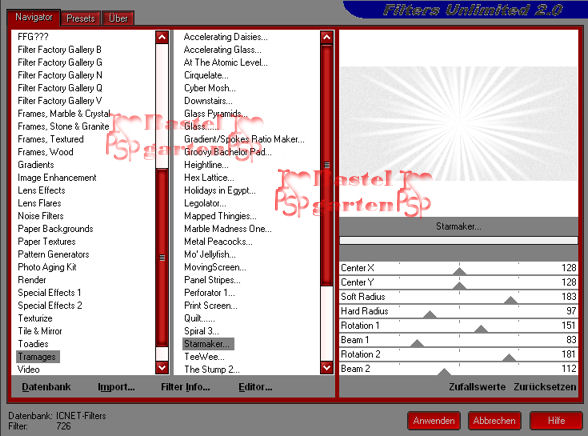Click the Rotation 2 slider handle
This screenshot has width=588, height=436.
pyautogui.click(x=509, y=358)
